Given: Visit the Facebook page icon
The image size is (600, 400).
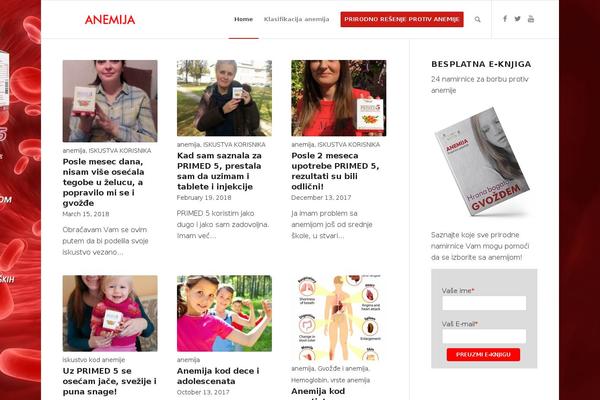Looking at the screenshot, I should click(x=505, y=19).
